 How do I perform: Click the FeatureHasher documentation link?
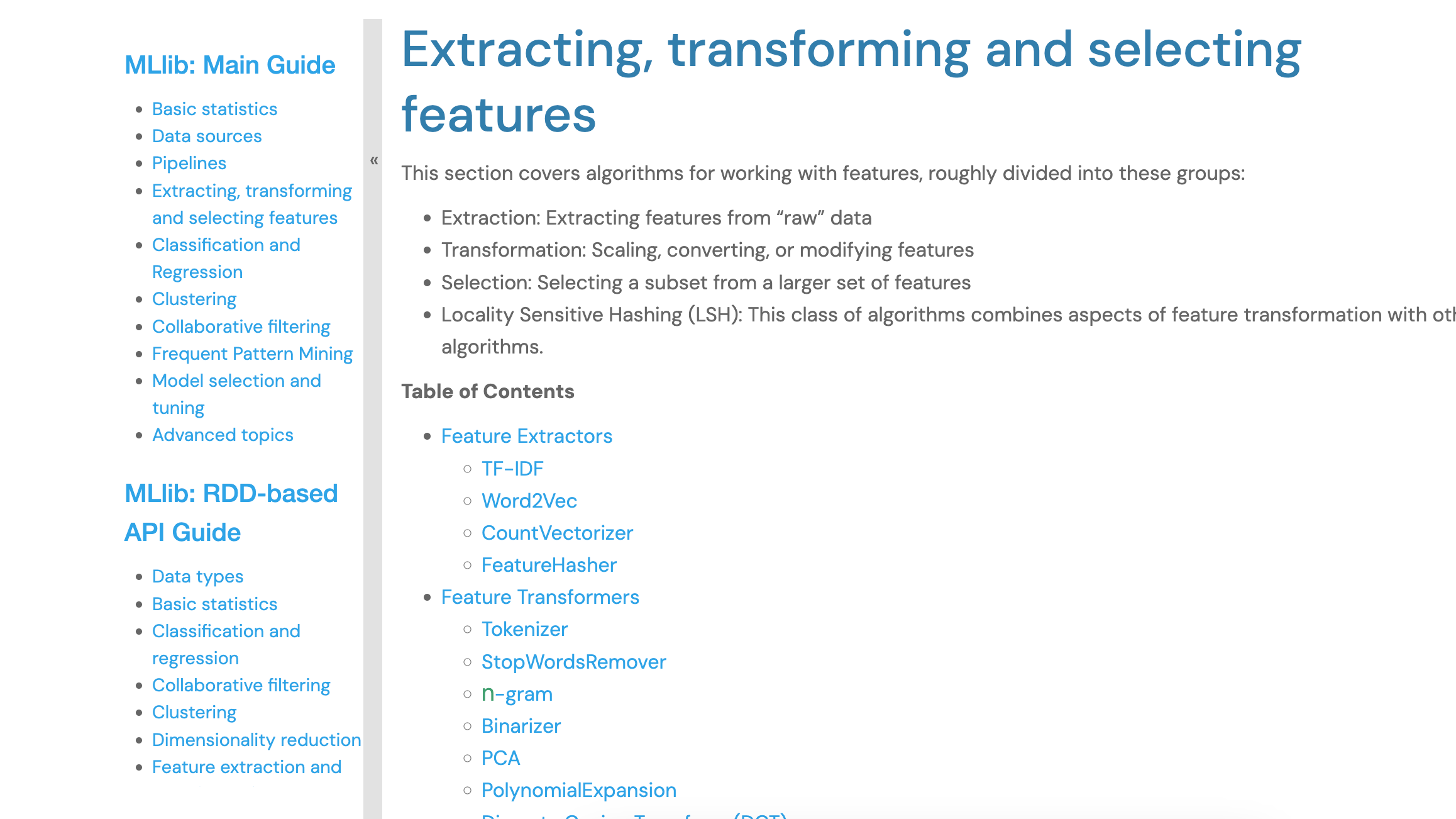(x=548, y=565)
